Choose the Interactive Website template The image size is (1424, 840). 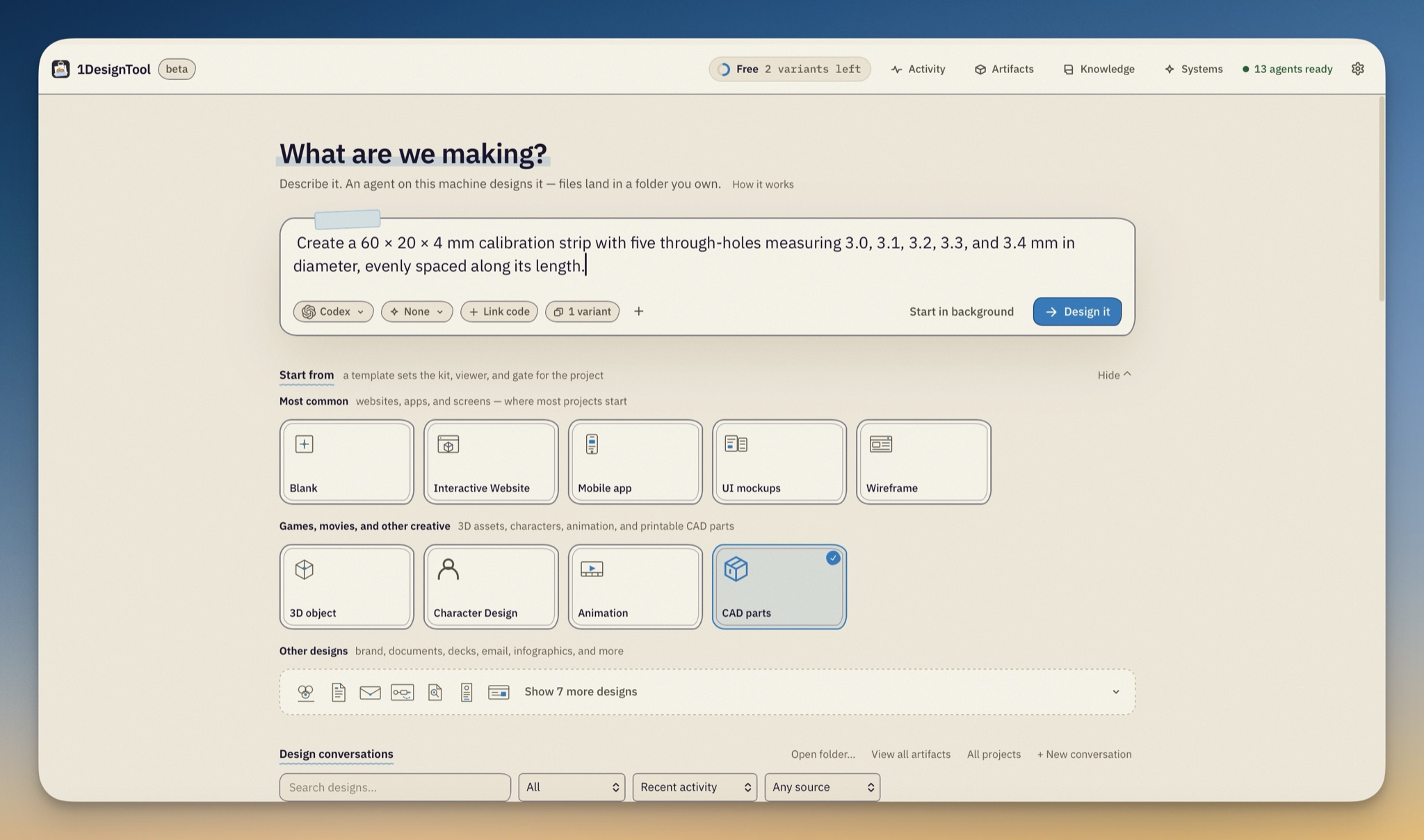(x=491, y=462)
